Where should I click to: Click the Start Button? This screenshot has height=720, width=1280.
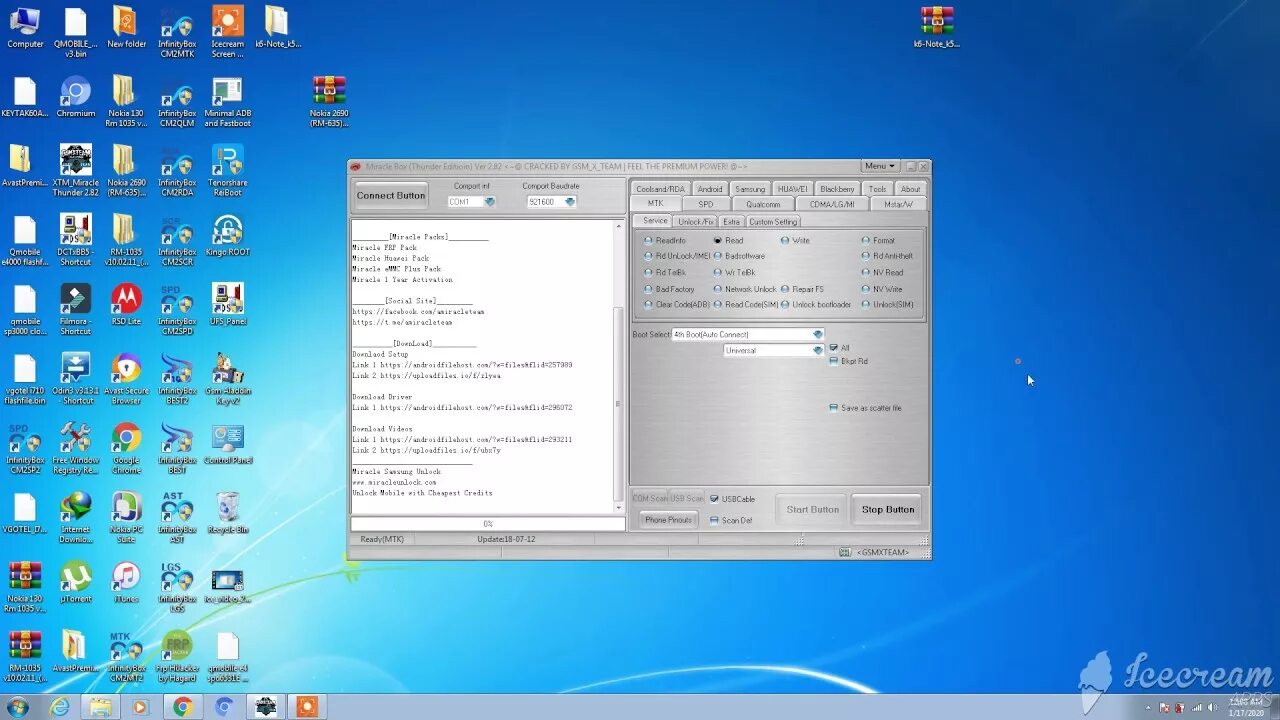pyautogui.click(x=812, y=509)
